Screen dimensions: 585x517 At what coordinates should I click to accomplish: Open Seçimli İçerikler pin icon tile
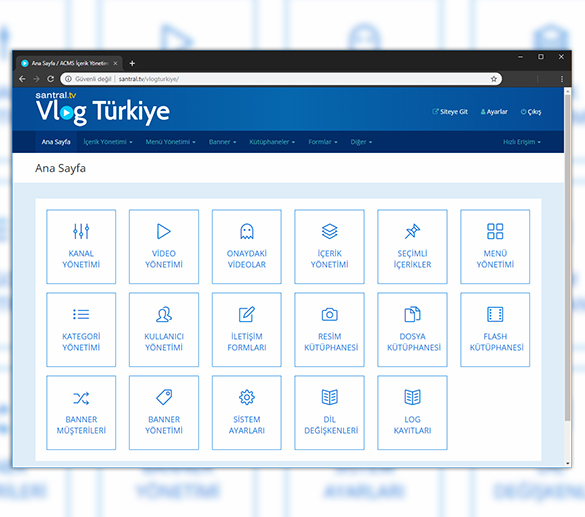pyautogui.click(x=412, y=247)
